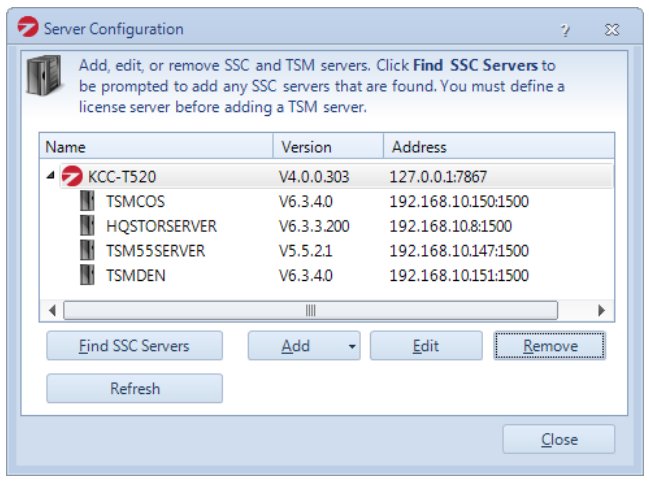Viewport: 649px width, 485px height.
Task: Open the Add button dropdown arrow
Action: pos(352,346)
